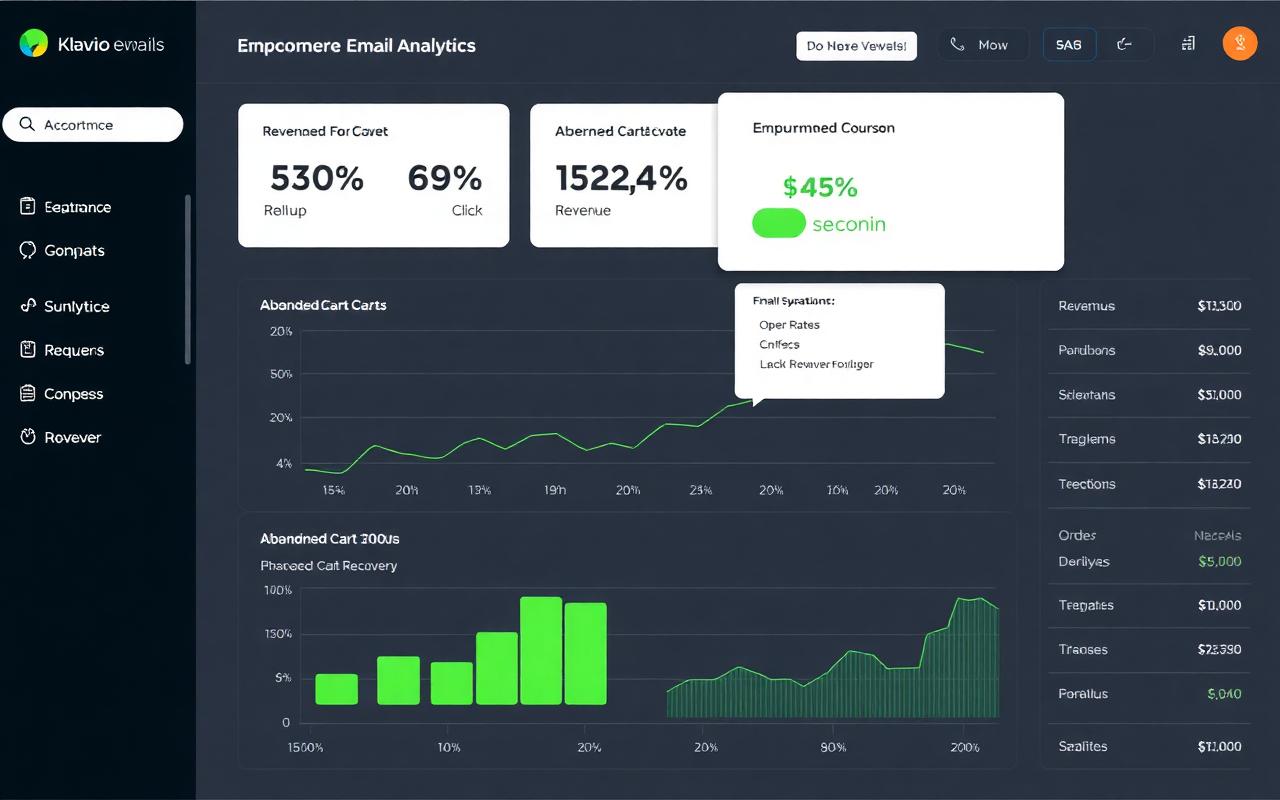Click the curved arrow icon next to SA6

[x=1126, y=44]
